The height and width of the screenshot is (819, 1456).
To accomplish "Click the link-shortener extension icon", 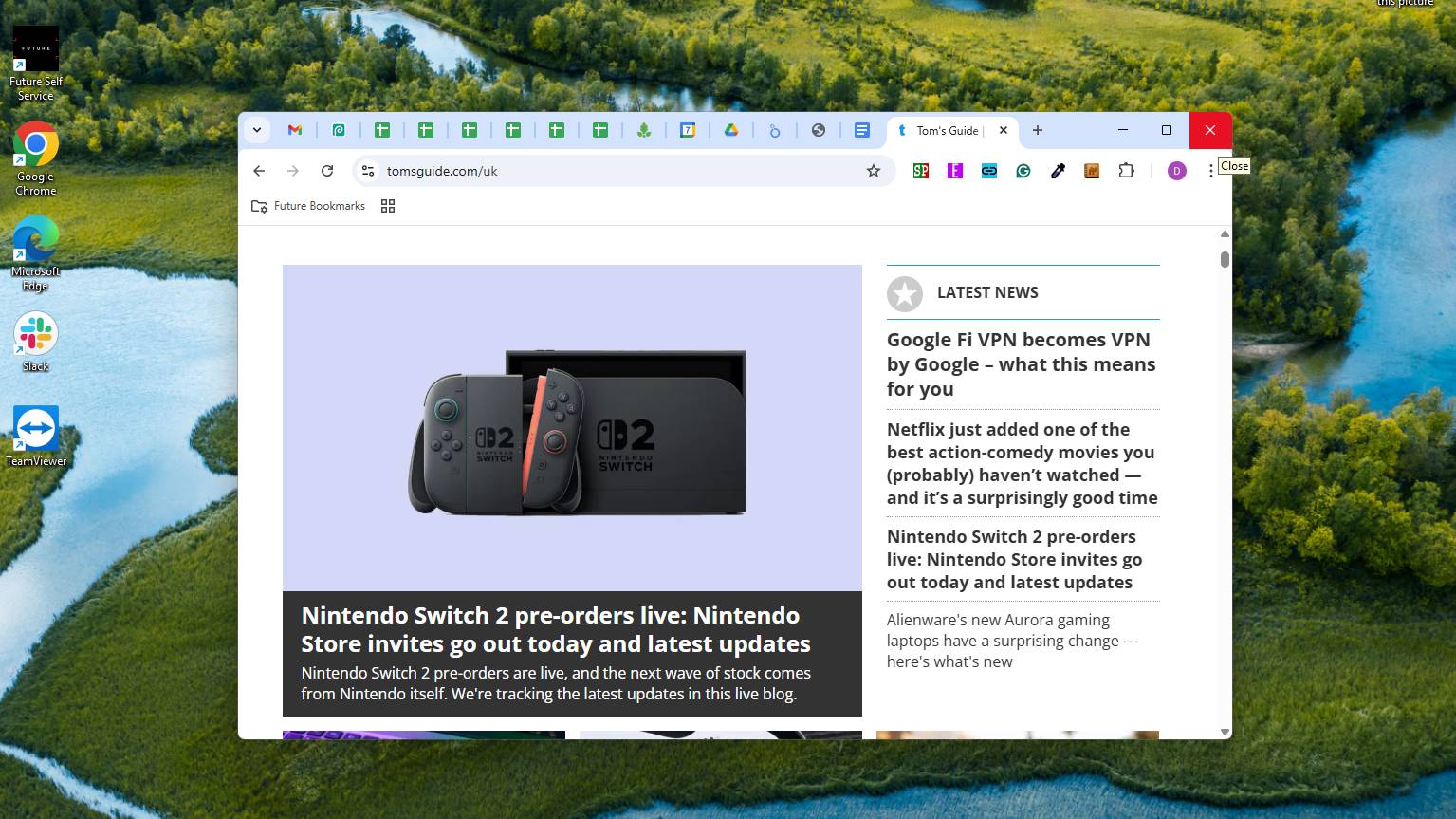I will [988, 171].
